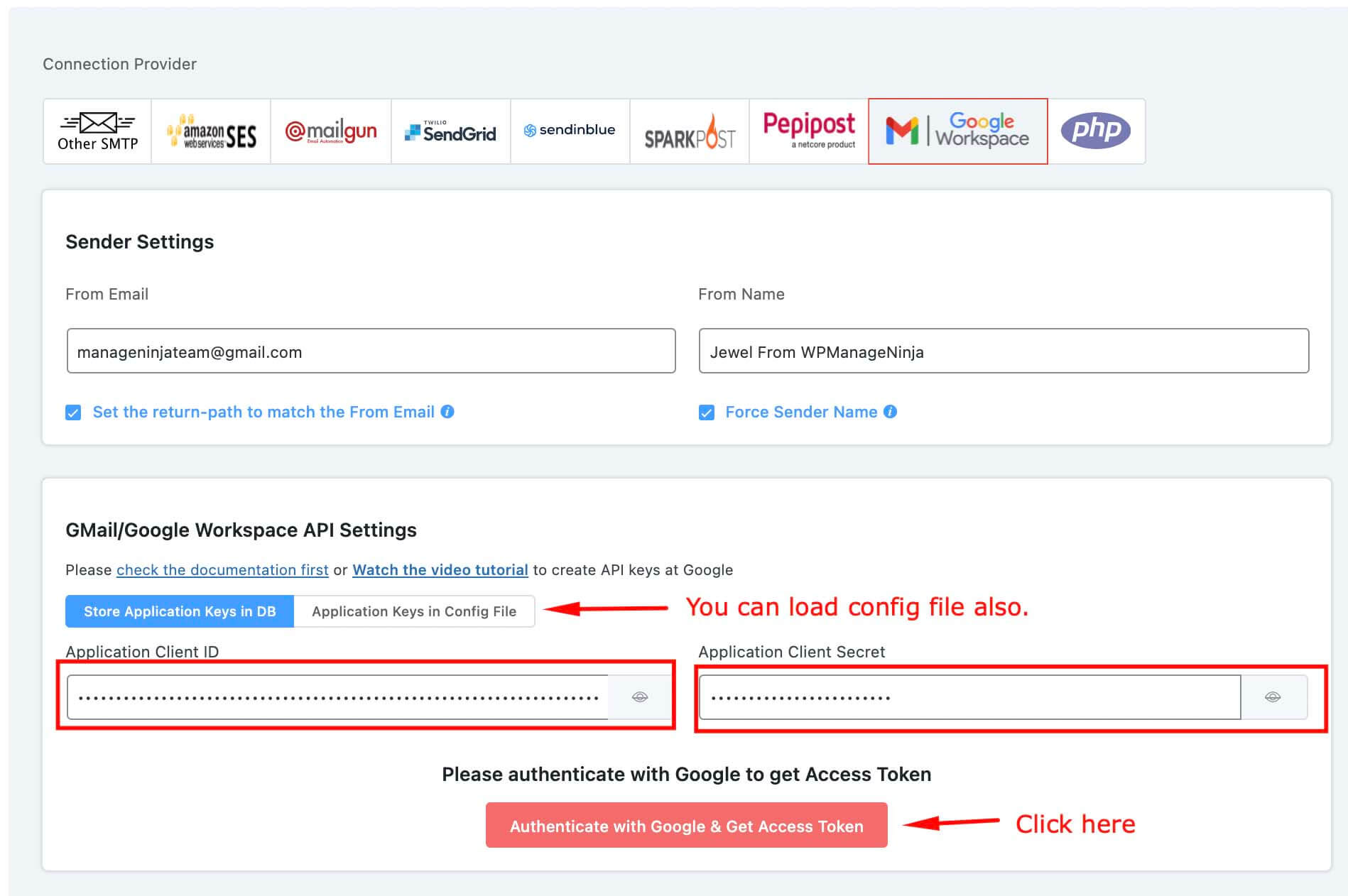
Task: Pick Sendinblue as the mailer
Action: [x=570, y=131]
